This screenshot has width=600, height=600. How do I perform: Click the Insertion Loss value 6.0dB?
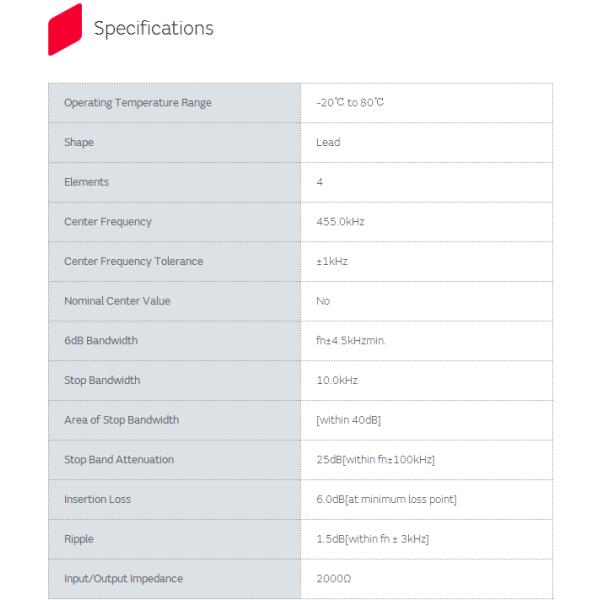coord(386,499)
